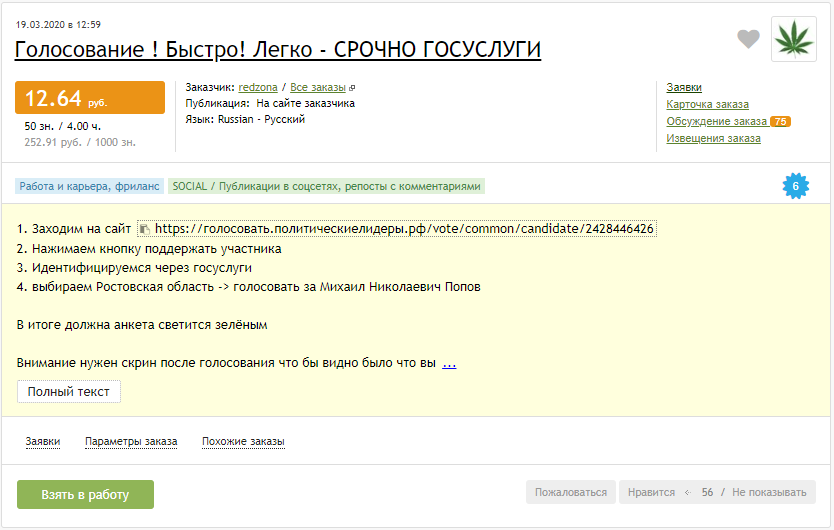
Task: Open Заявки link in right sidebar
Action: 684,87
